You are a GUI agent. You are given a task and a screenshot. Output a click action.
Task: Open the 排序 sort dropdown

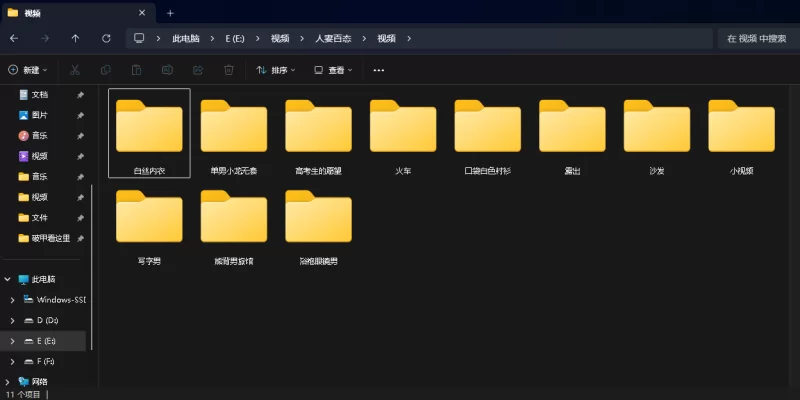pyautogui.click(x=276, y=70)
